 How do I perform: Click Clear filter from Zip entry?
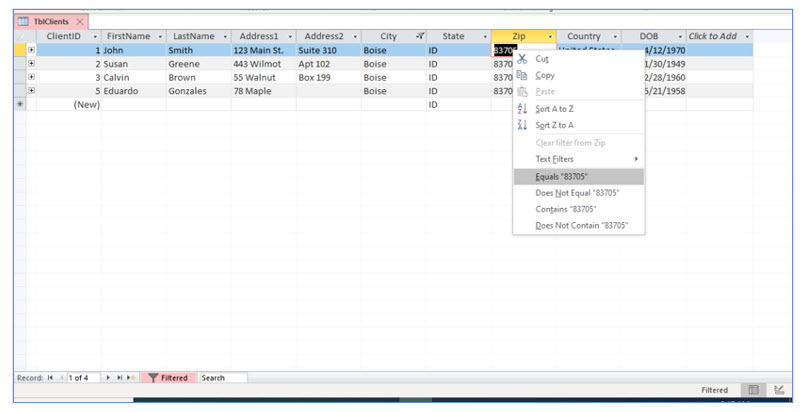pos(578,142)
